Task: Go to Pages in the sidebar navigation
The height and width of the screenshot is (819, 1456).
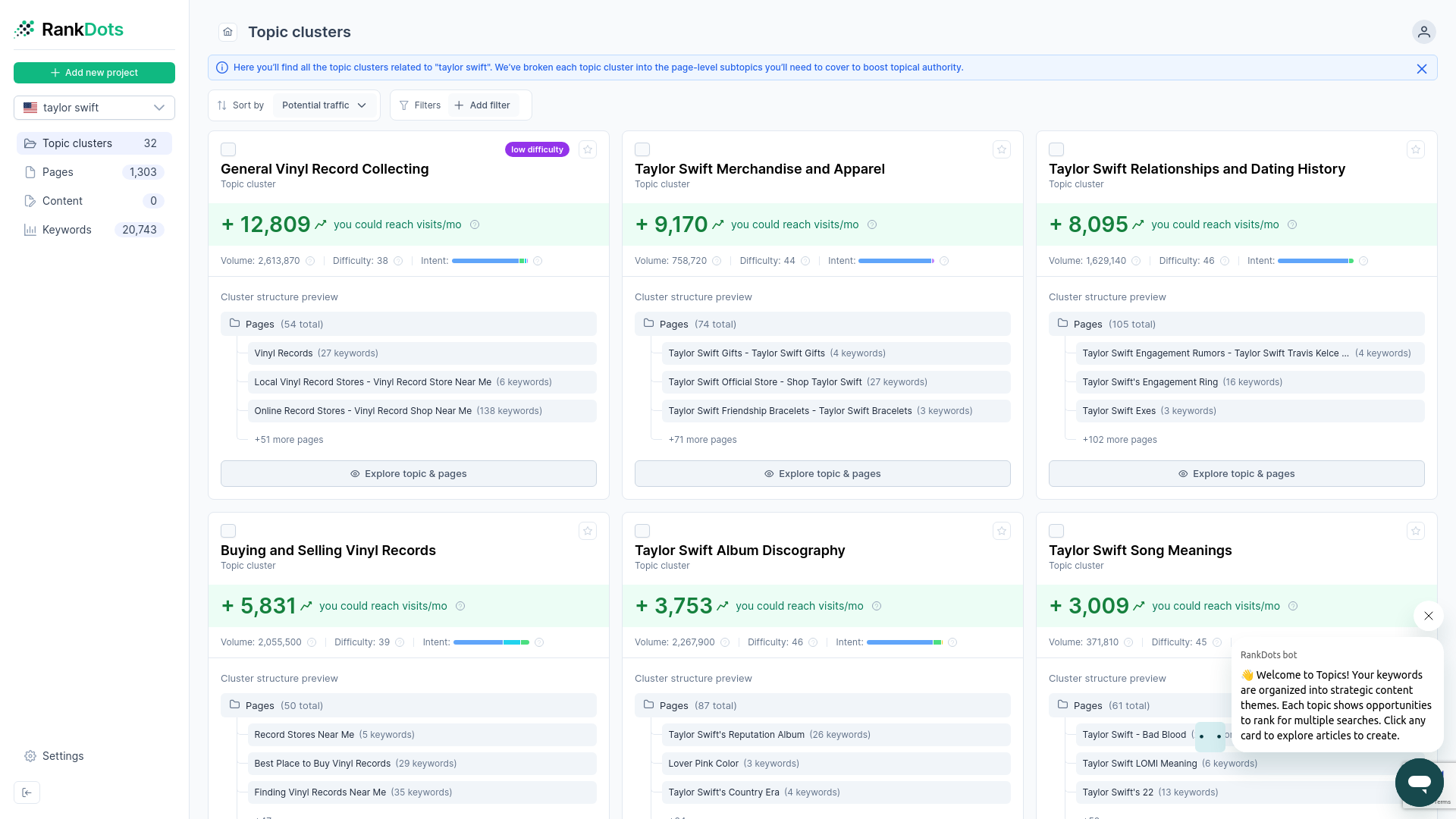Action: [x=57, y=172]
